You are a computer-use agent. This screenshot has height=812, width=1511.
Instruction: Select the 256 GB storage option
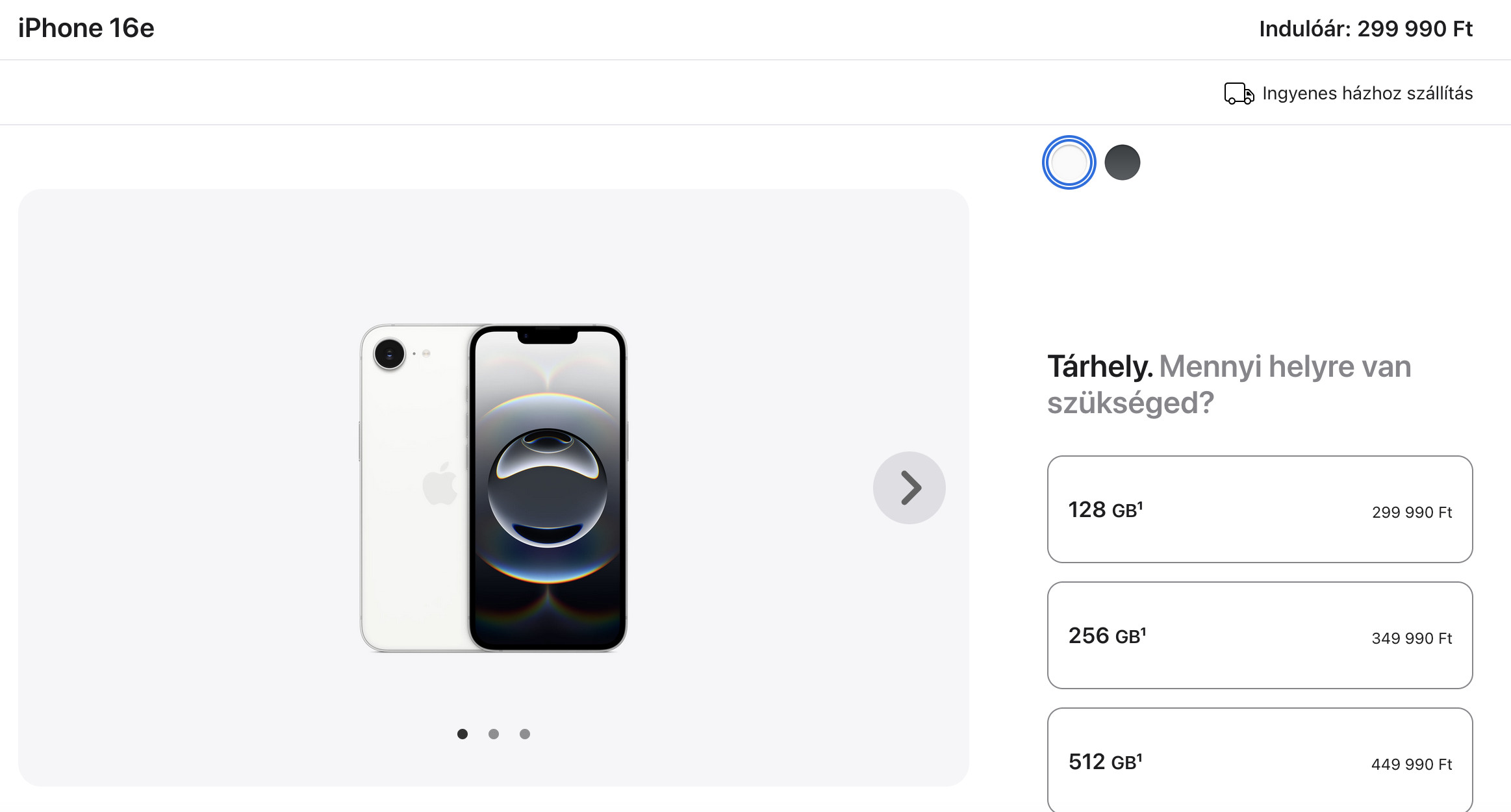point(1260,635)
